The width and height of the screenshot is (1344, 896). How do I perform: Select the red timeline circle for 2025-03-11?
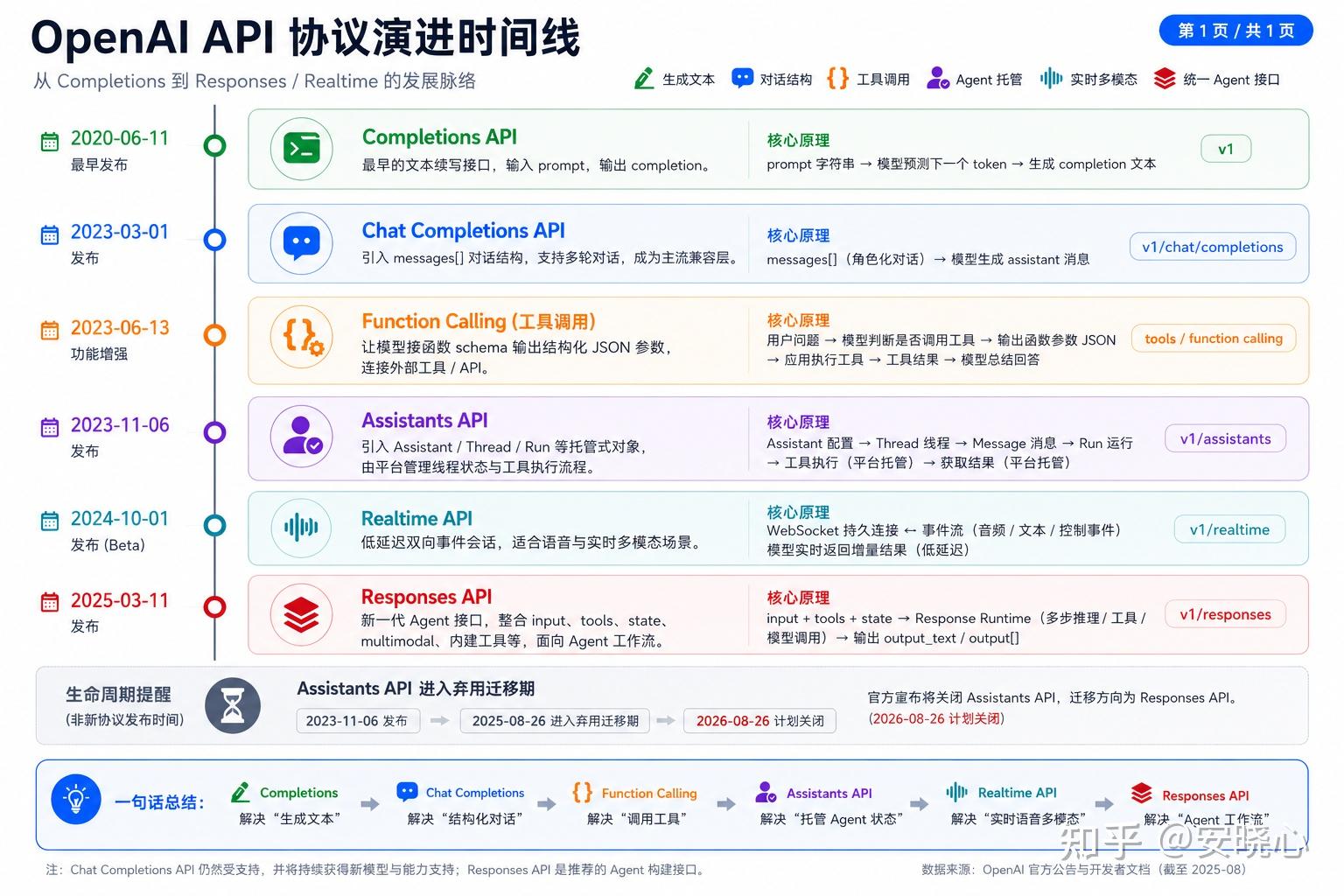coord(214,606)
